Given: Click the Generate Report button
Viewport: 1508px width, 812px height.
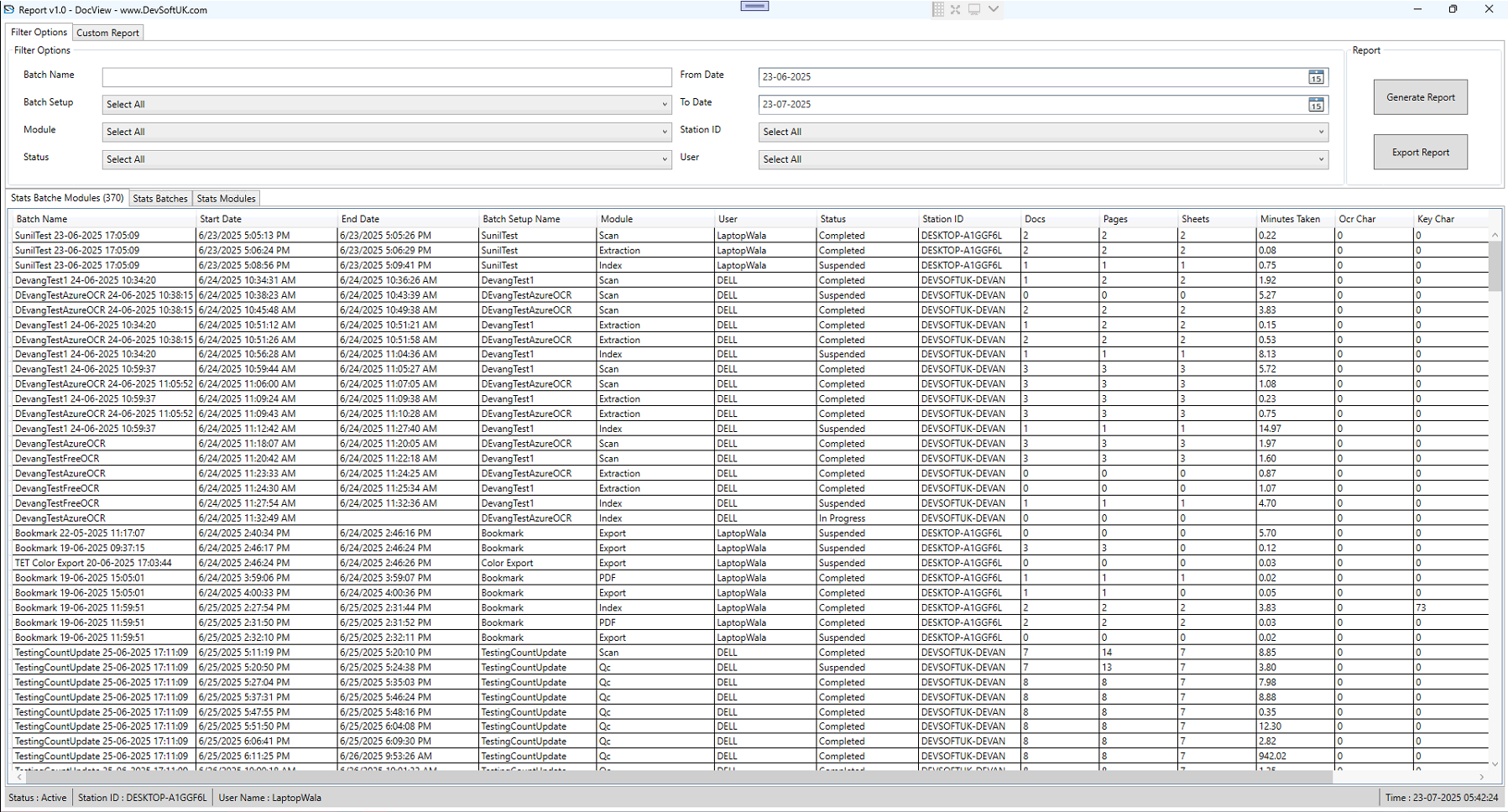Looking at the screenshot, I should pos(1420,97).
